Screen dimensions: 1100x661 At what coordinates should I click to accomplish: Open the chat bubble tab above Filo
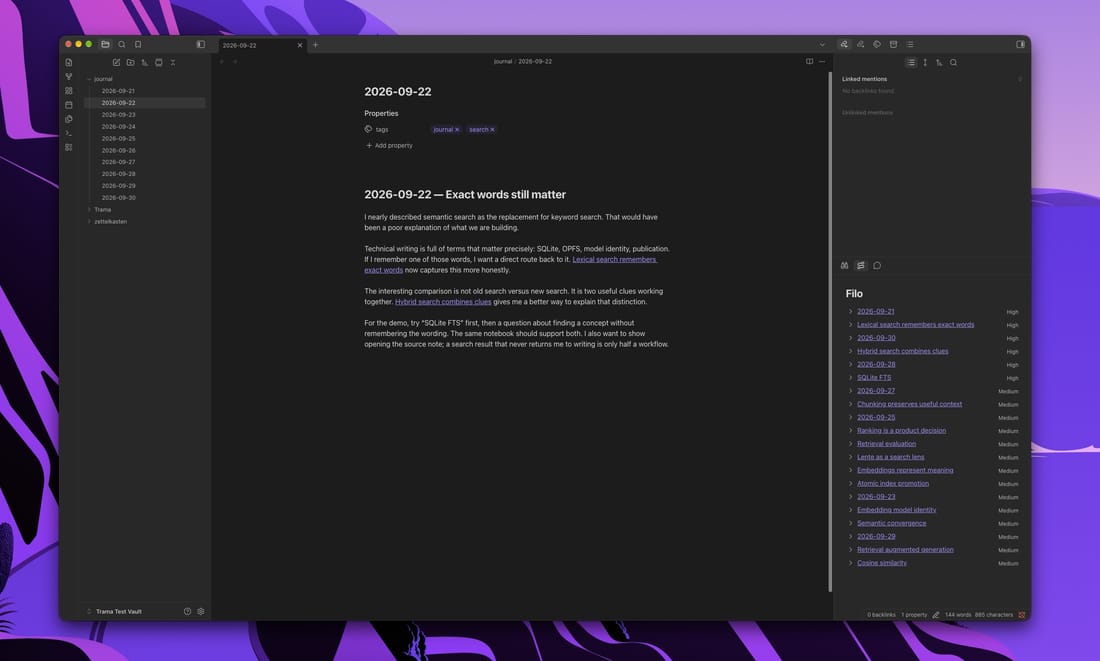pos(877,265)
